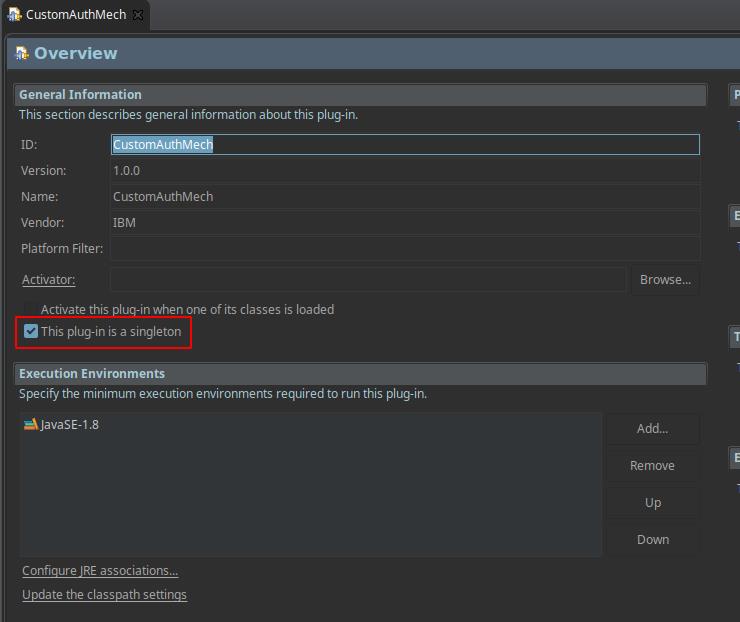Click Add to add an execution environment
Image resolution: width=740 pixels, height=622 pixels.
click(x=652, y=429)
